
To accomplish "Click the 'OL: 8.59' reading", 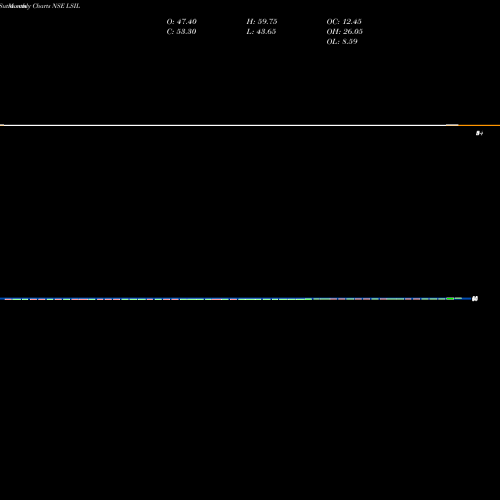I will 342,42.
